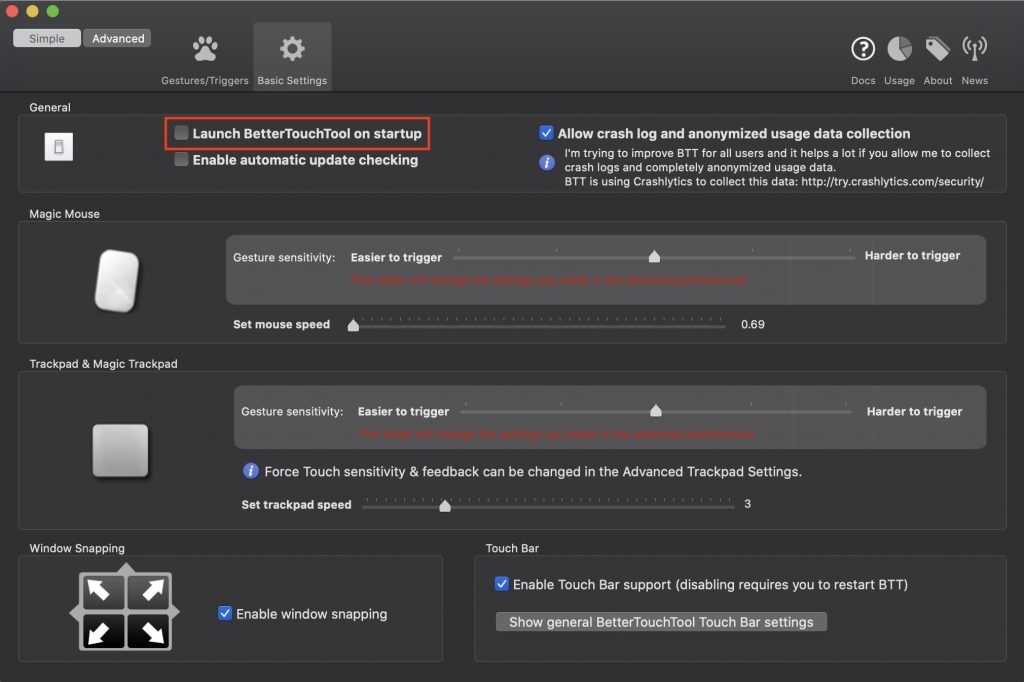Enable Launch BetterTouchTool on startup
This screenshot has height=682, width=1024.
coord(182,133)
